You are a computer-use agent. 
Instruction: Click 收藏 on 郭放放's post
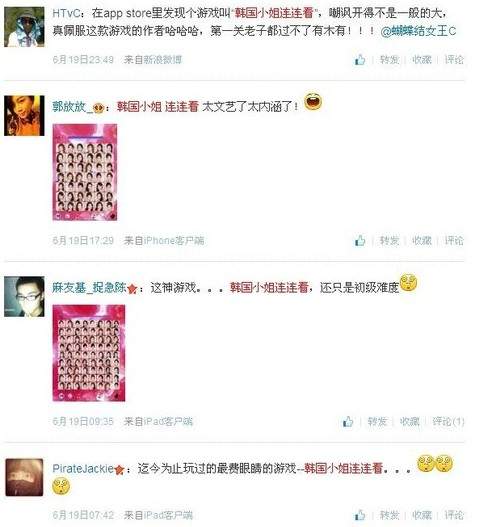point(422,241)
